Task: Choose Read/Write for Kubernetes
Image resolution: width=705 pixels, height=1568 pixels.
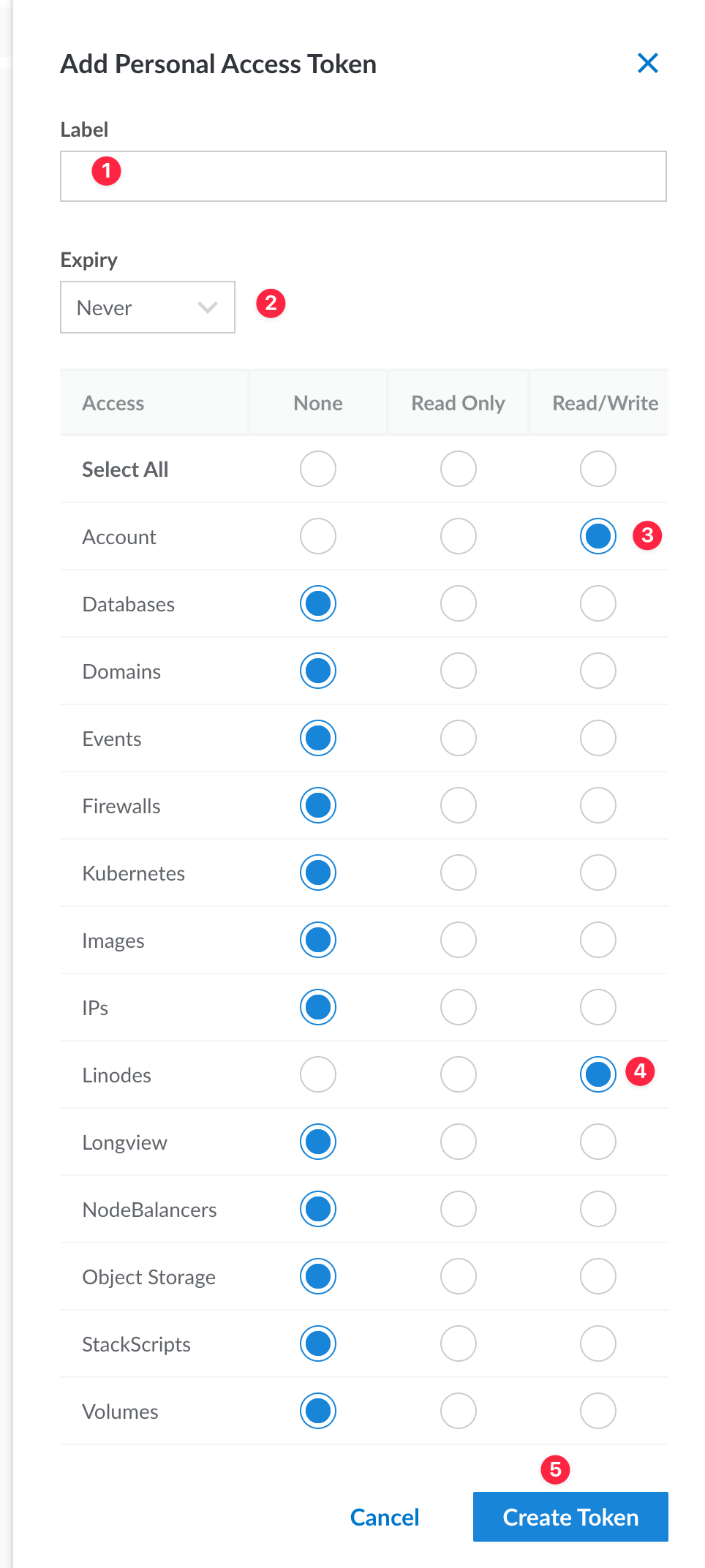Action: pos(598,872)
